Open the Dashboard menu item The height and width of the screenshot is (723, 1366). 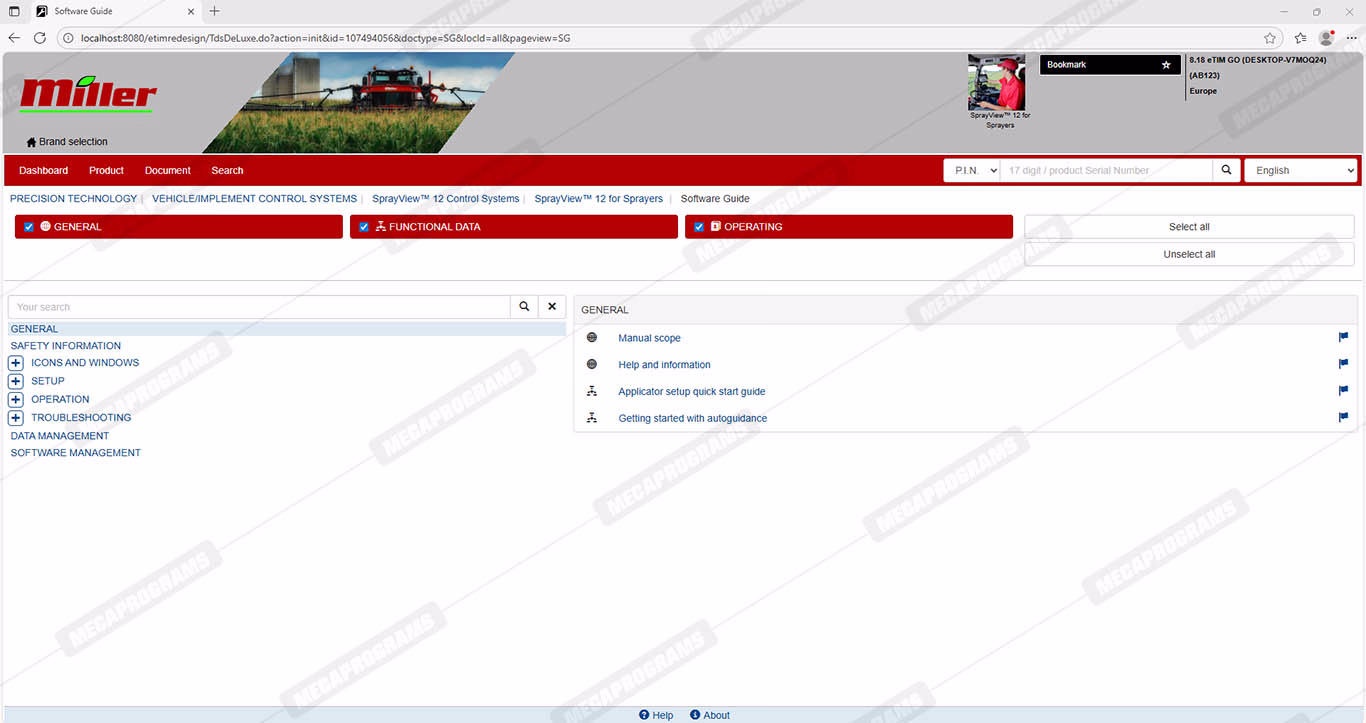(44, 171)
